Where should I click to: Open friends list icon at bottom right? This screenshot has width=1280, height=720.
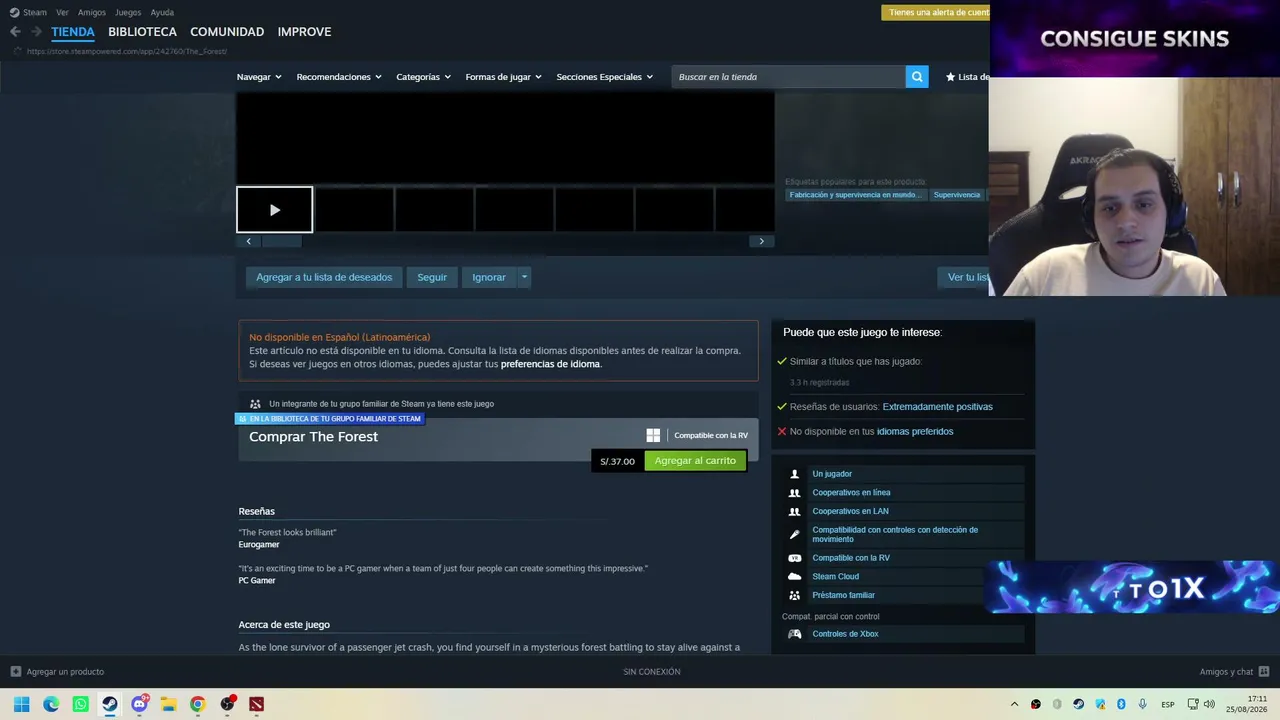coord(1264,672)
